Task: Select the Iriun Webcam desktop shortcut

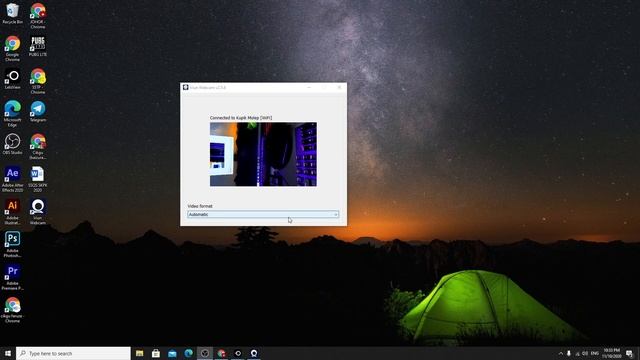Action: 38,212
